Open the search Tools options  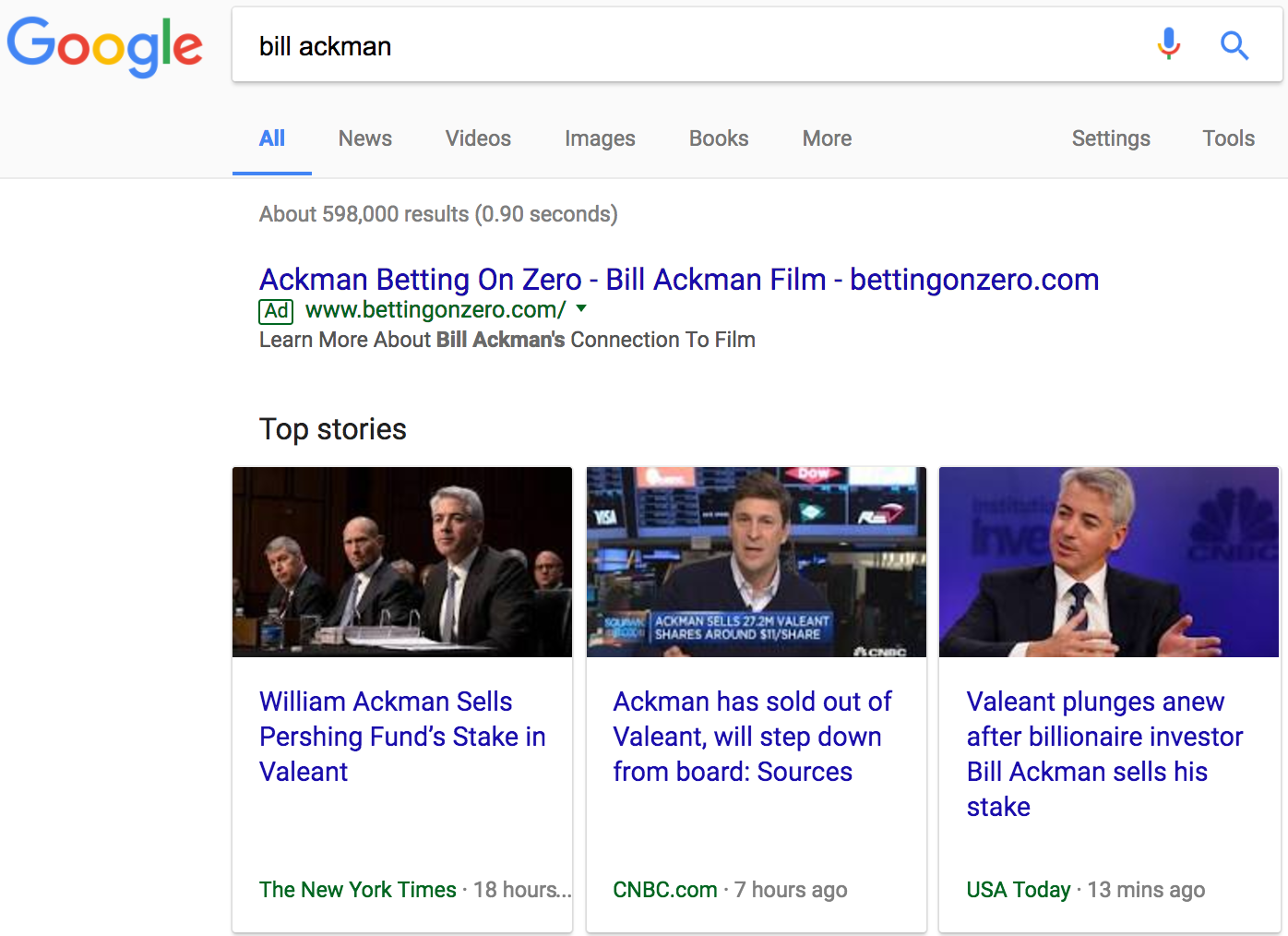tap(1228, 138)
